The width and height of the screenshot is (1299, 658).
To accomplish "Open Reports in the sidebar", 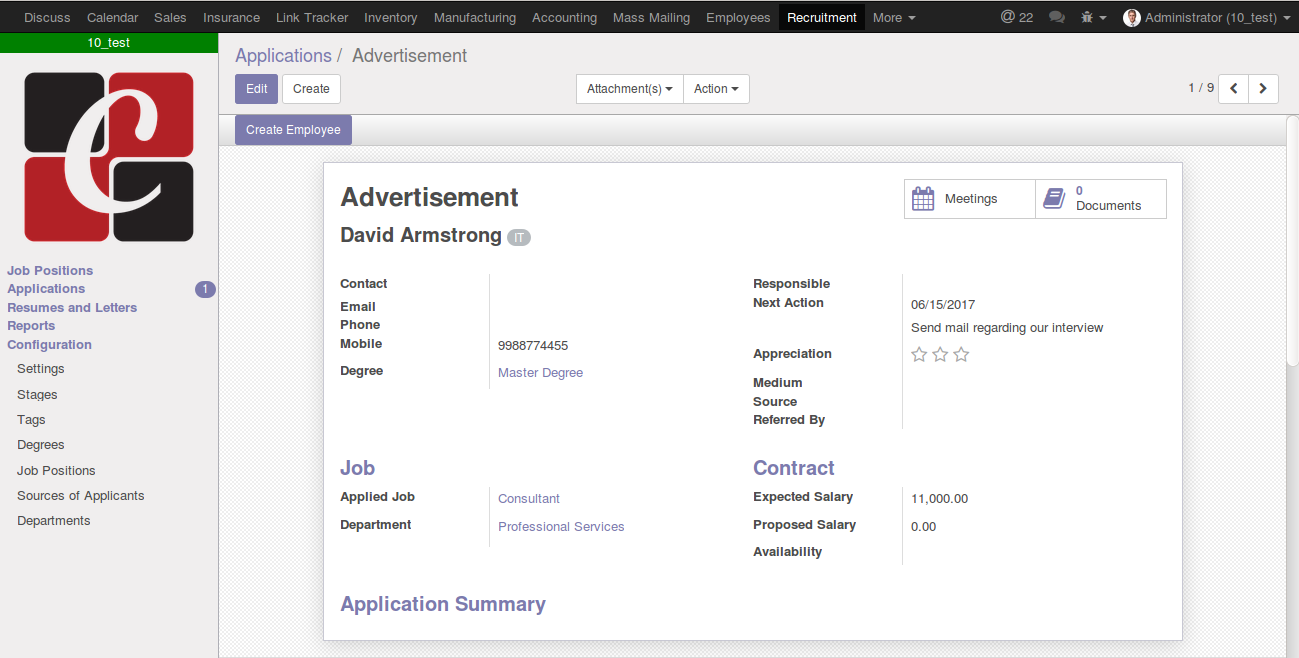I will click(x=31, y=326).
